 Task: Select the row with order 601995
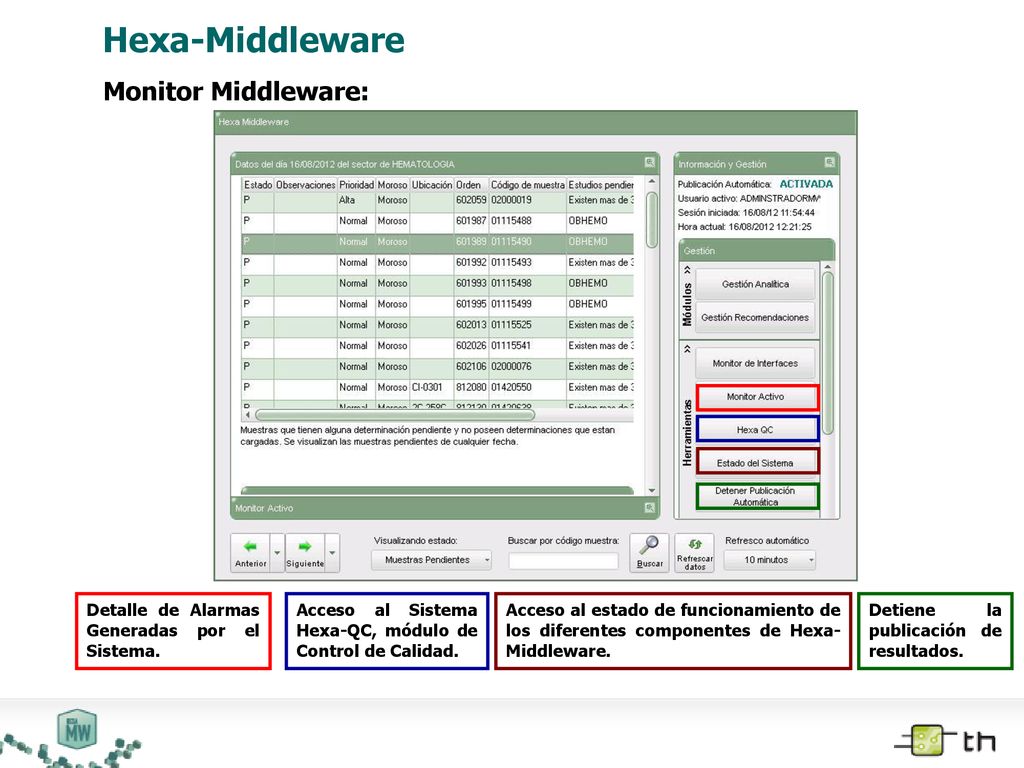pyautogui.click(x=438, y=305)
